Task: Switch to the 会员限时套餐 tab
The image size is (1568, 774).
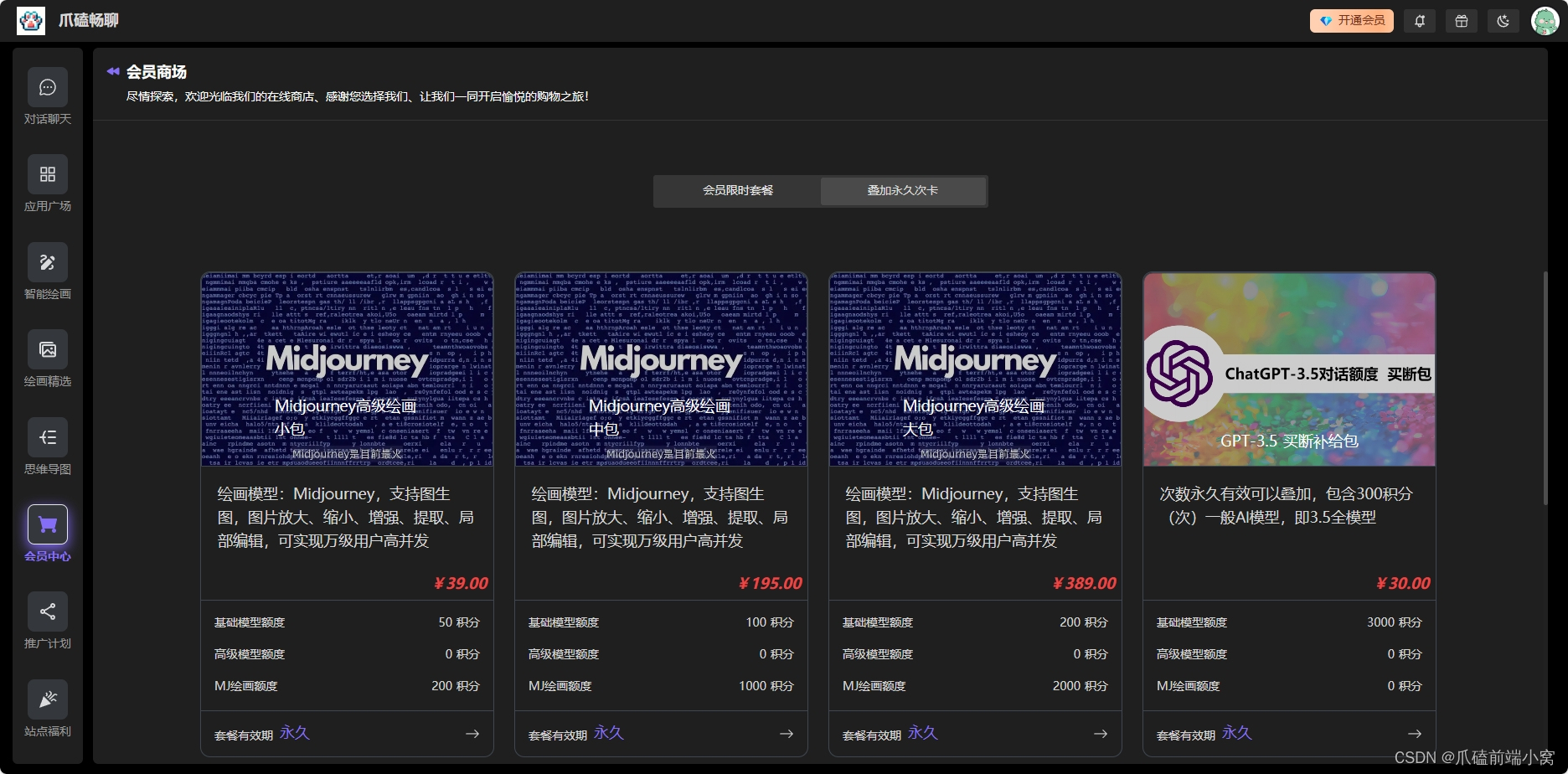Action: (x=738, y=191)
